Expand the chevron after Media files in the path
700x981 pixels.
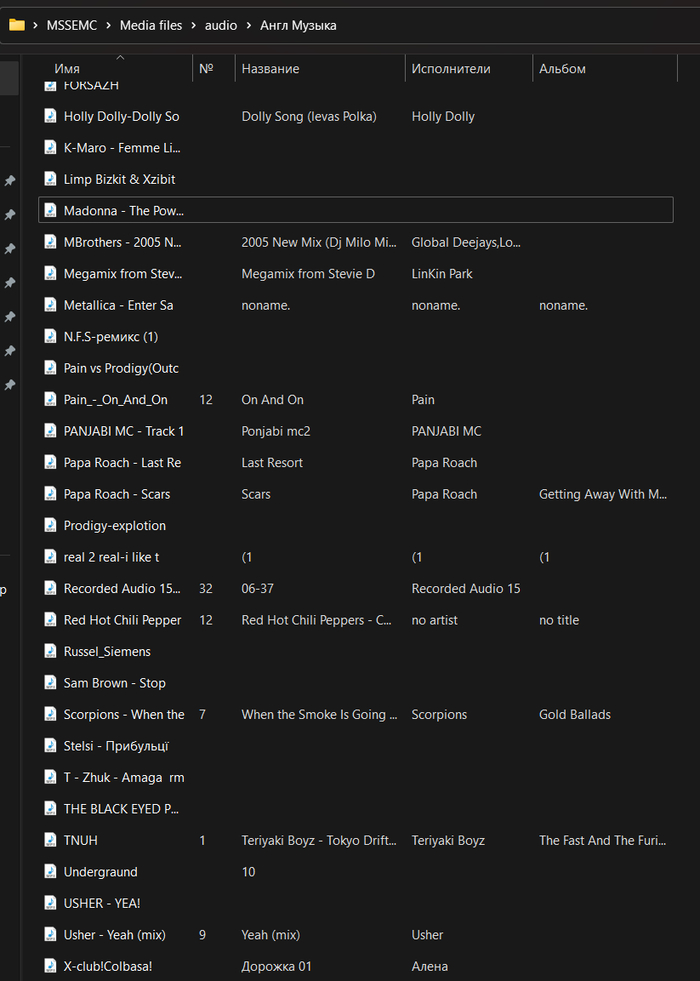click(193, 26)
